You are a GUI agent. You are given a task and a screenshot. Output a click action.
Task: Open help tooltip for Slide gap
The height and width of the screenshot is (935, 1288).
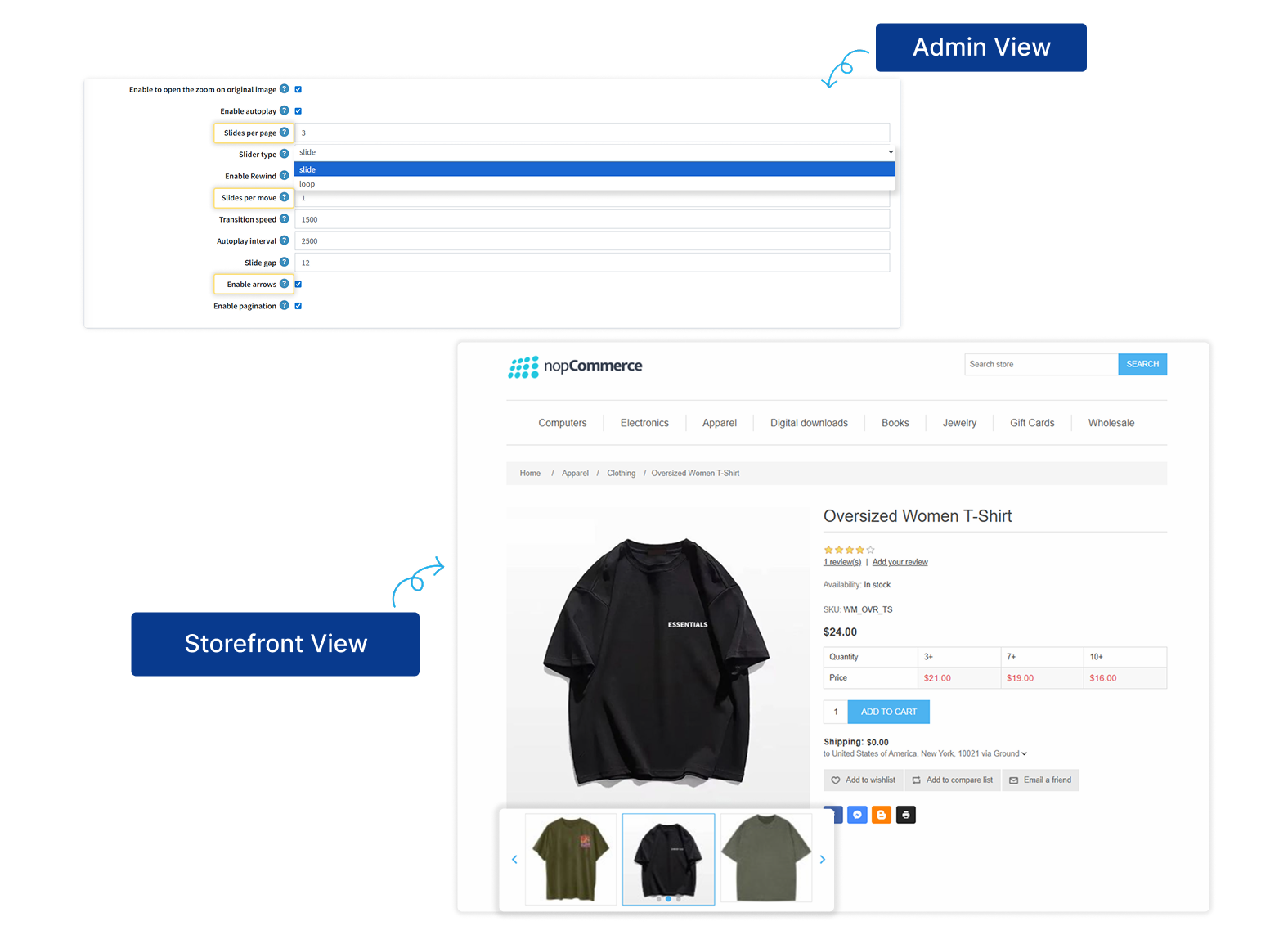coord(285,262)
